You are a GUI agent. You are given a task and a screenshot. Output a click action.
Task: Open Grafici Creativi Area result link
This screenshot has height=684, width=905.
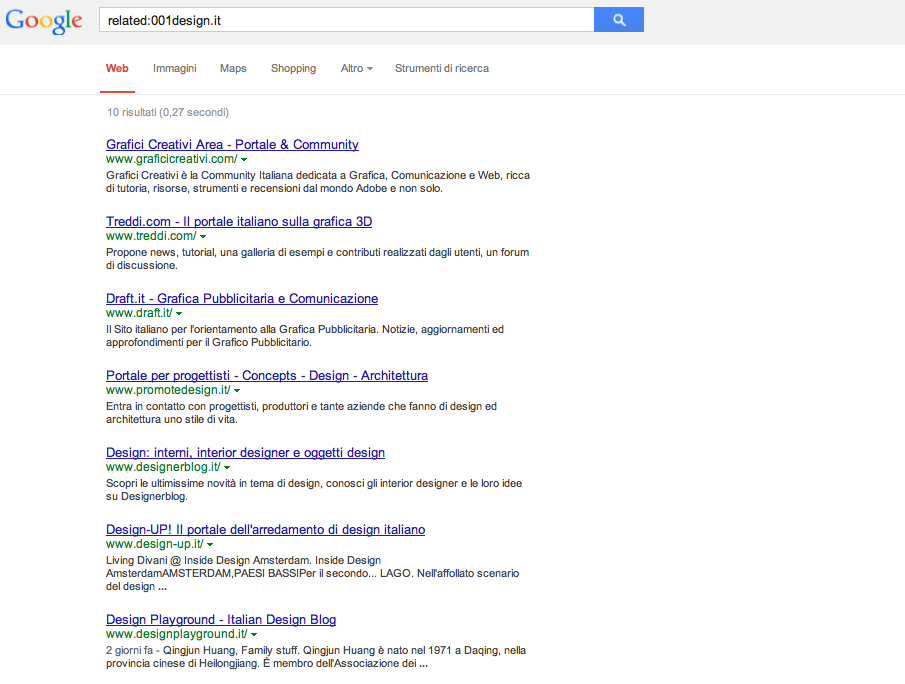tap(232, 144)
